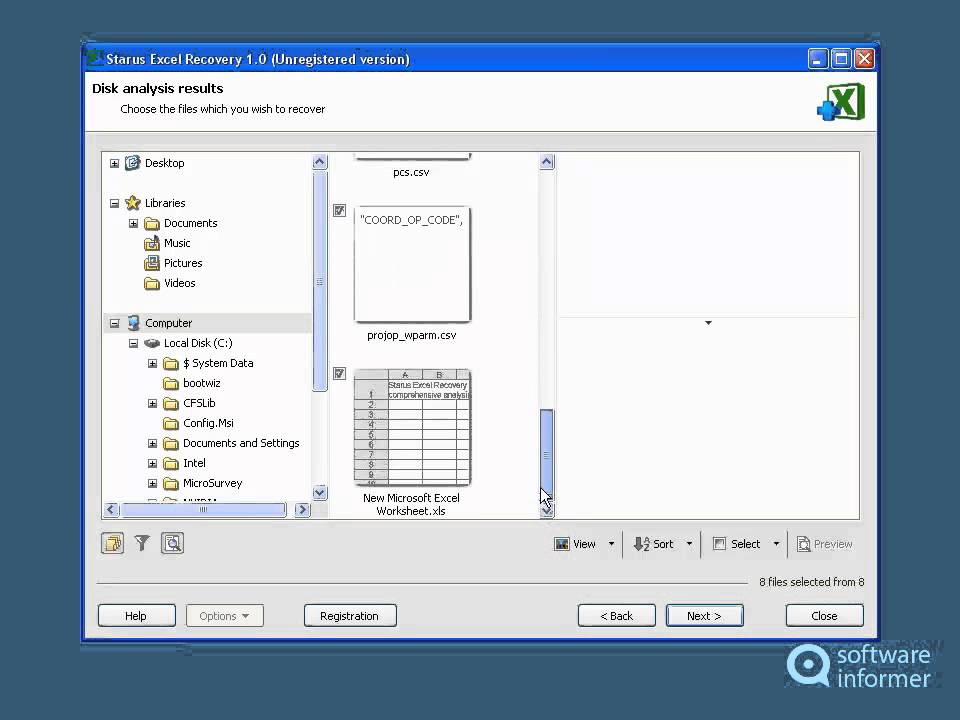Click the Pictures folder icon
The height and width of the screenshot is (720, 960).
[152, 263]
